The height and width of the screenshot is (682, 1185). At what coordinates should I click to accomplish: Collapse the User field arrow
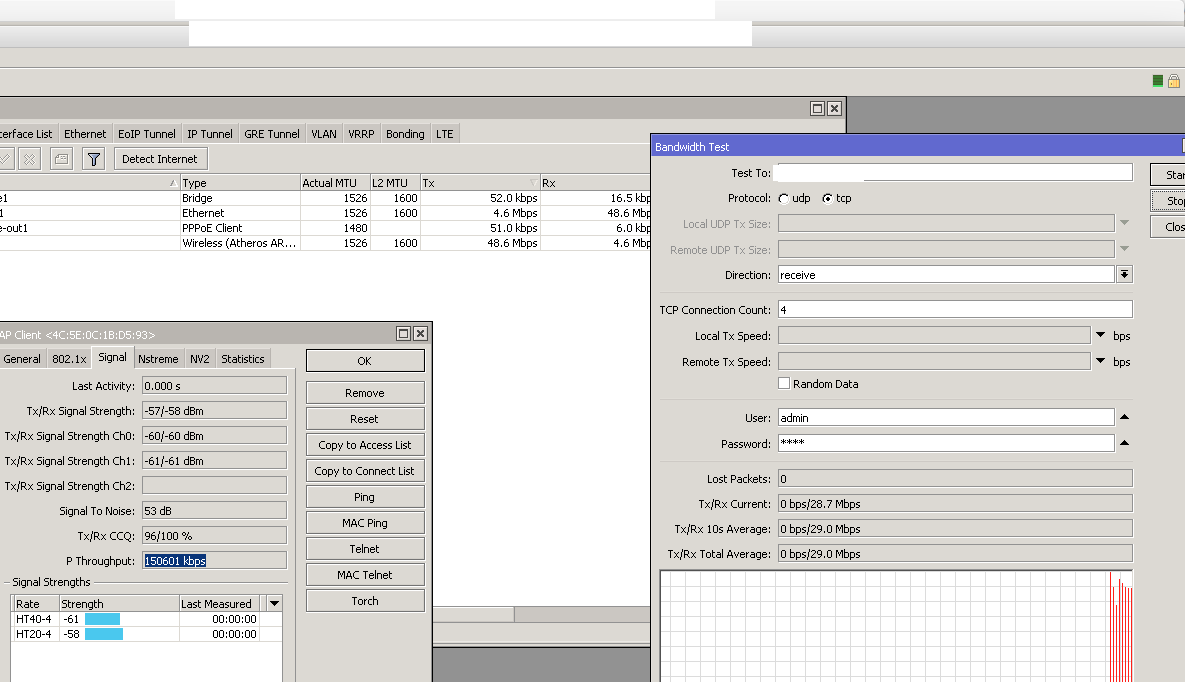pos(1125,417)
